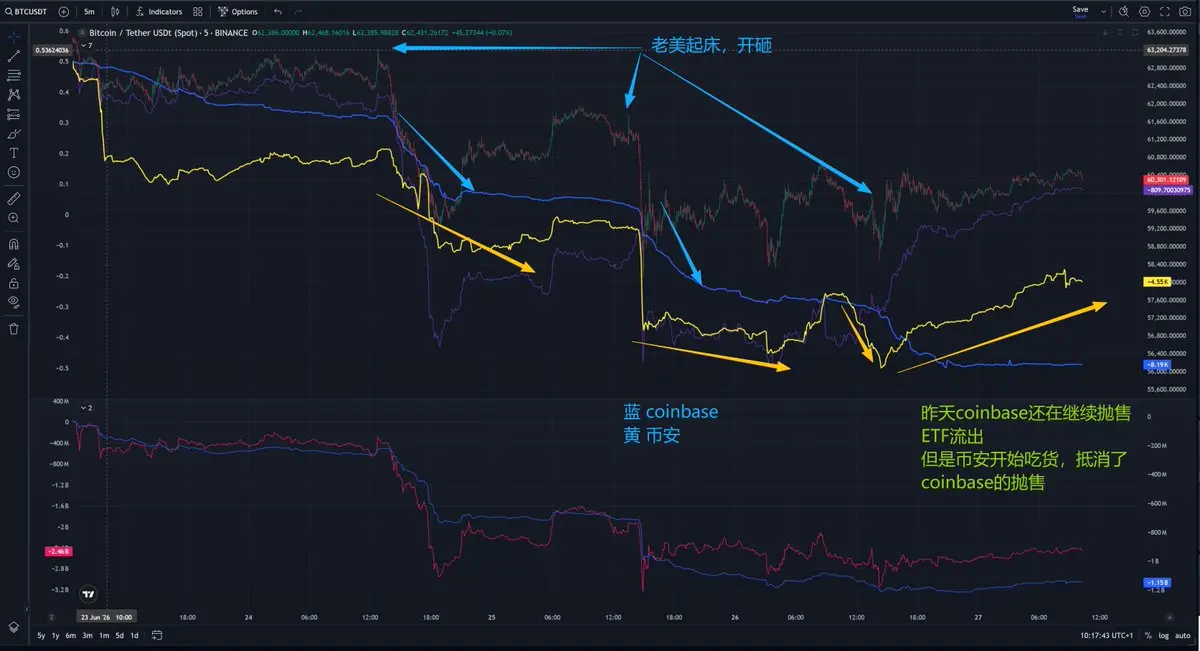Select the text annotation tool
The height and width of the screenshot is (651, 1200).
(14, 153)
